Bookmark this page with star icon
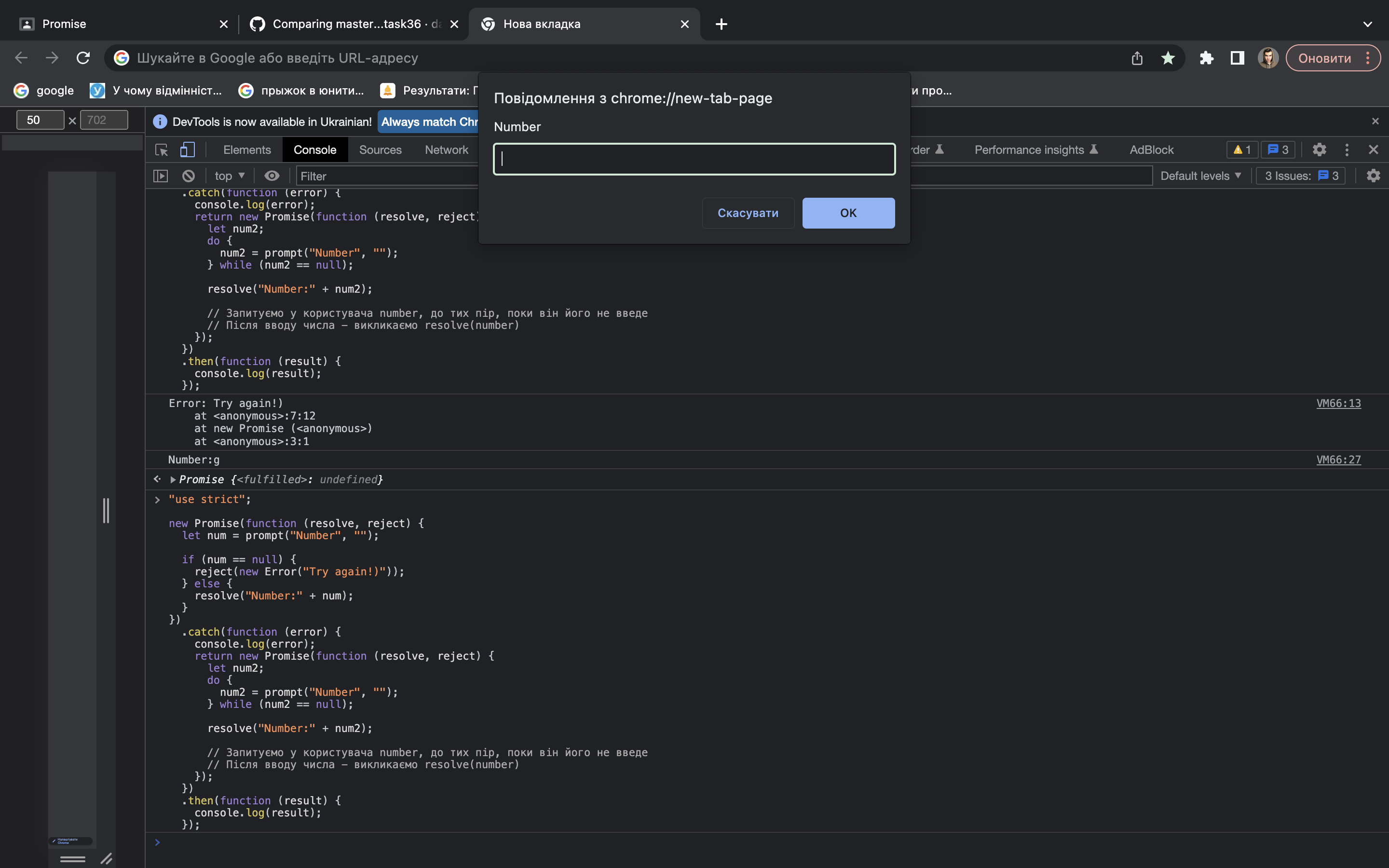Screen dimensions: 1389x868 point(1168,58)
